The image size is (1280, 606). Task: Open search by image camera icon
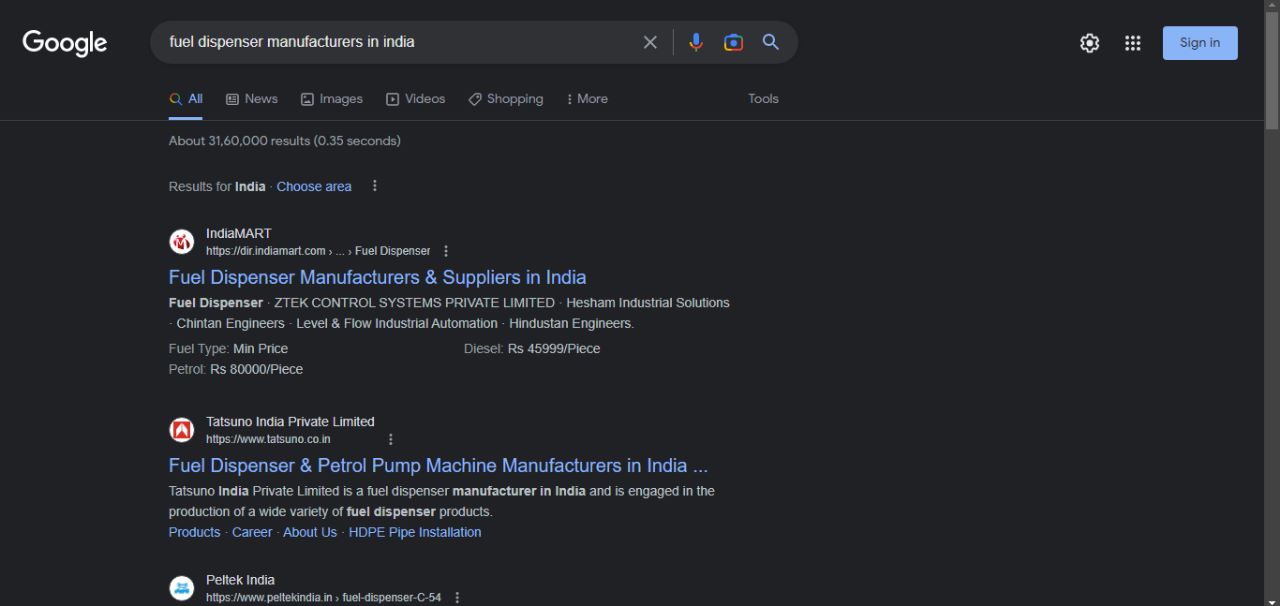[733, 42]
